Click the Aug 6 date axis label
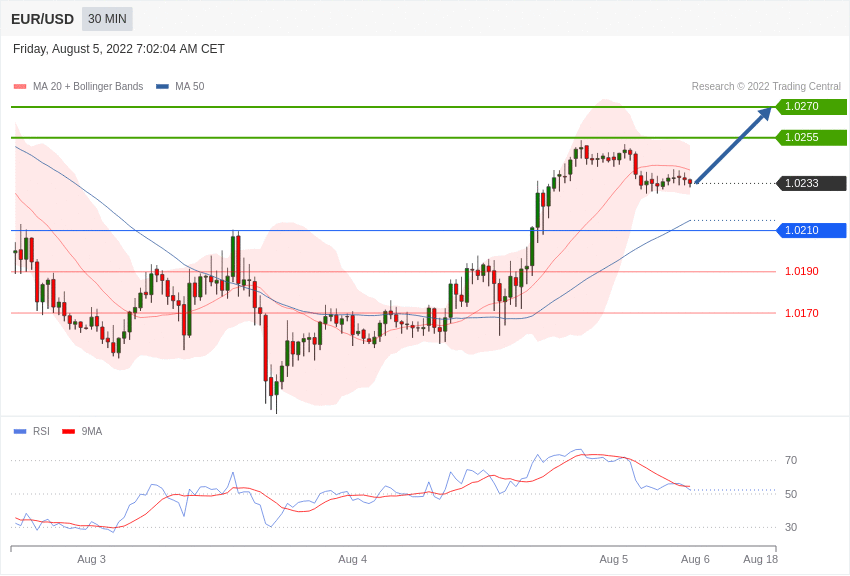 point(695,559)
